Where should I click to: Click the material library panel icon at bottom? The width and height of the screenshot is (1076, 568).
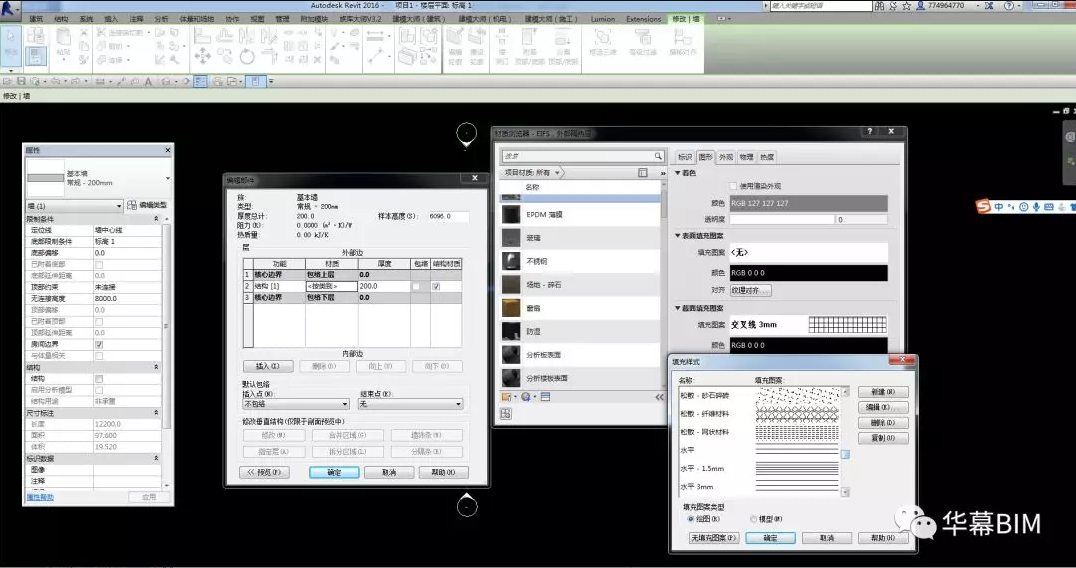click(x=546, y=397)
